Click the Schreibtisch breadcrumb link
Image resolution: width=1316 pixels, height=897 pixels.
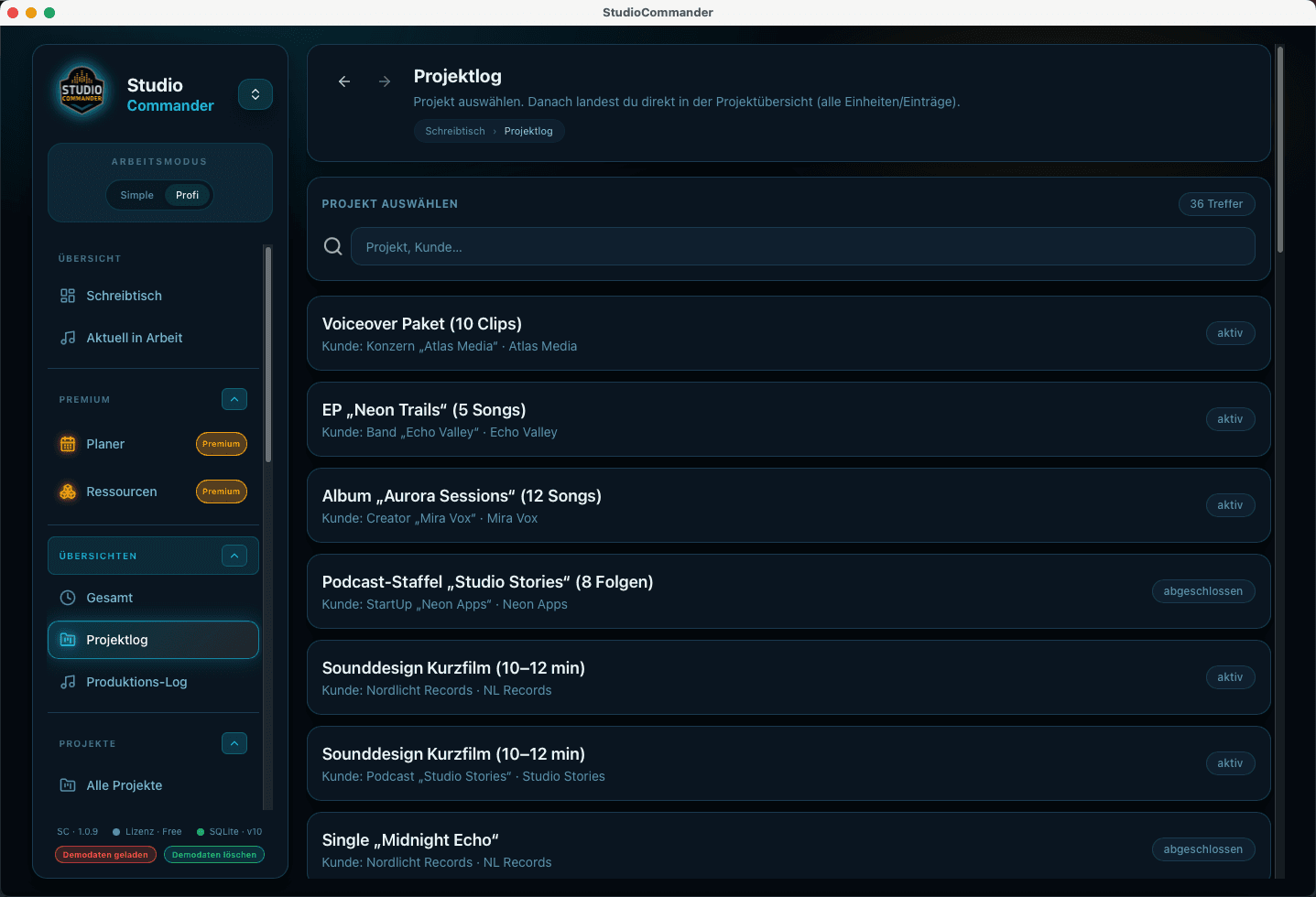click(454, 131)
